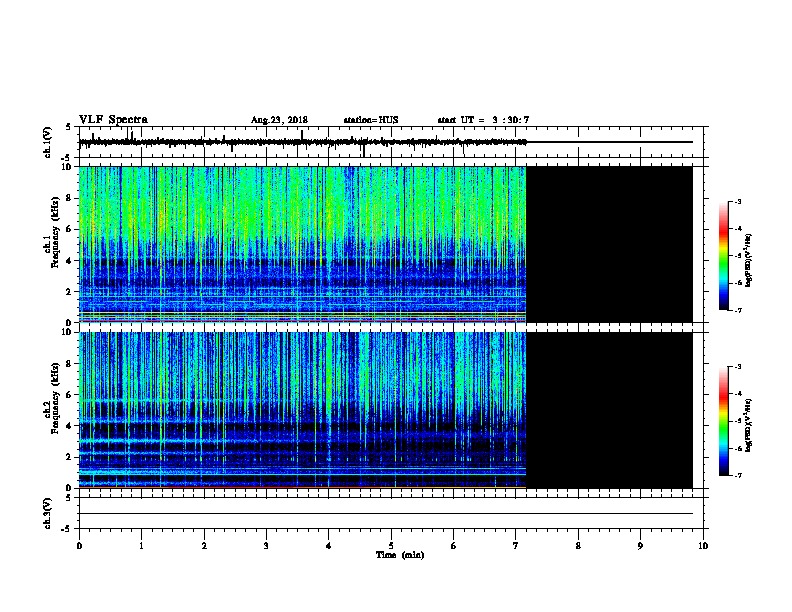Click time axis tick label 7

point(515,545)
